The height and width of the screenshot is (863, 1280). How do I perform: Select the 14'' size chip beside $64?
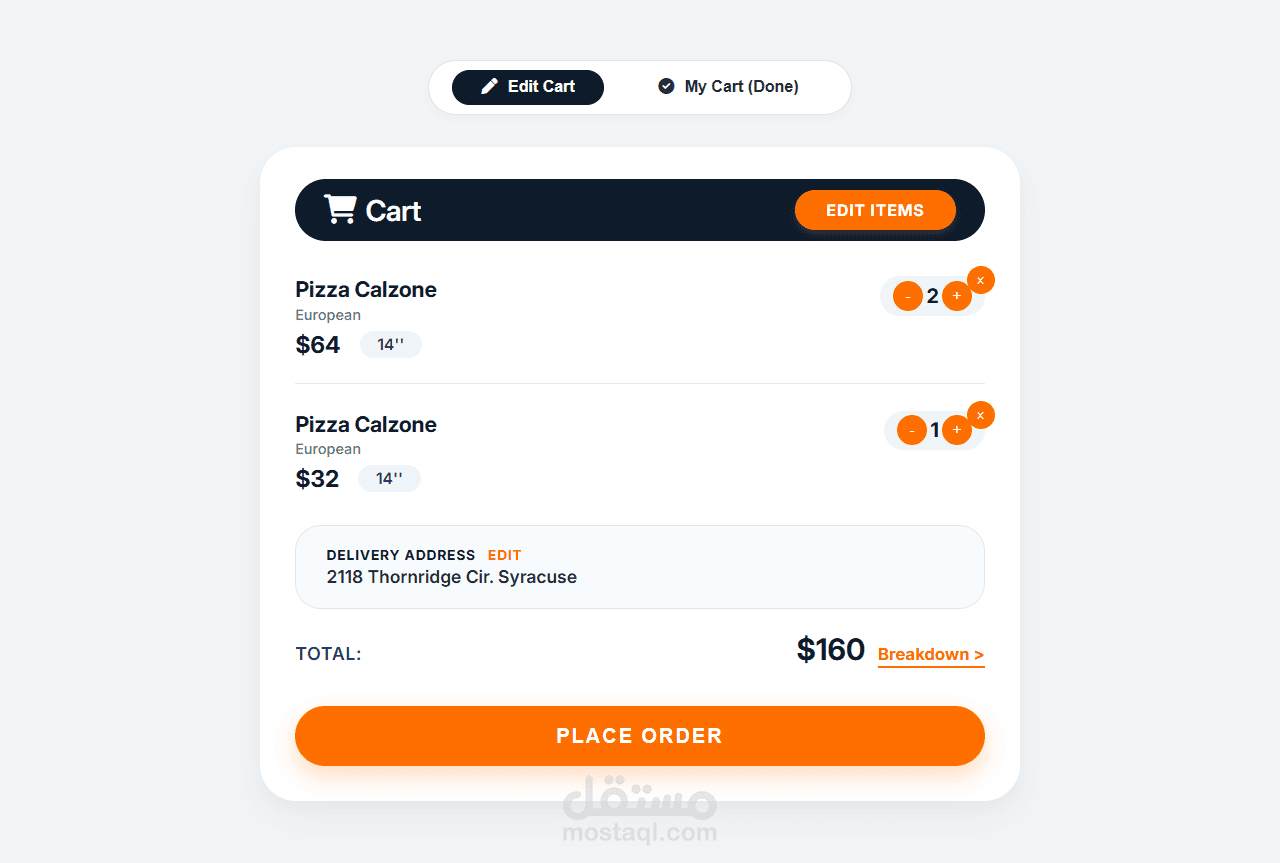tap(390, 345)
